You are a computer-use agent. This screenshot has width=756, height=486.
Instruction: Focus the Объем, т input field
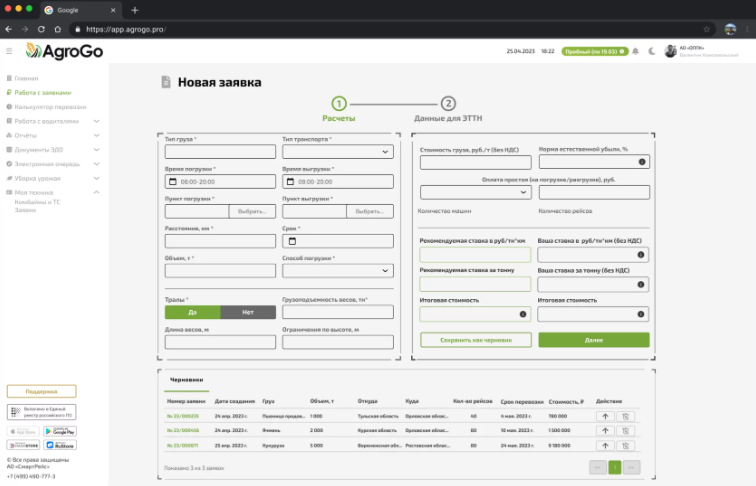tap(220, 271)
